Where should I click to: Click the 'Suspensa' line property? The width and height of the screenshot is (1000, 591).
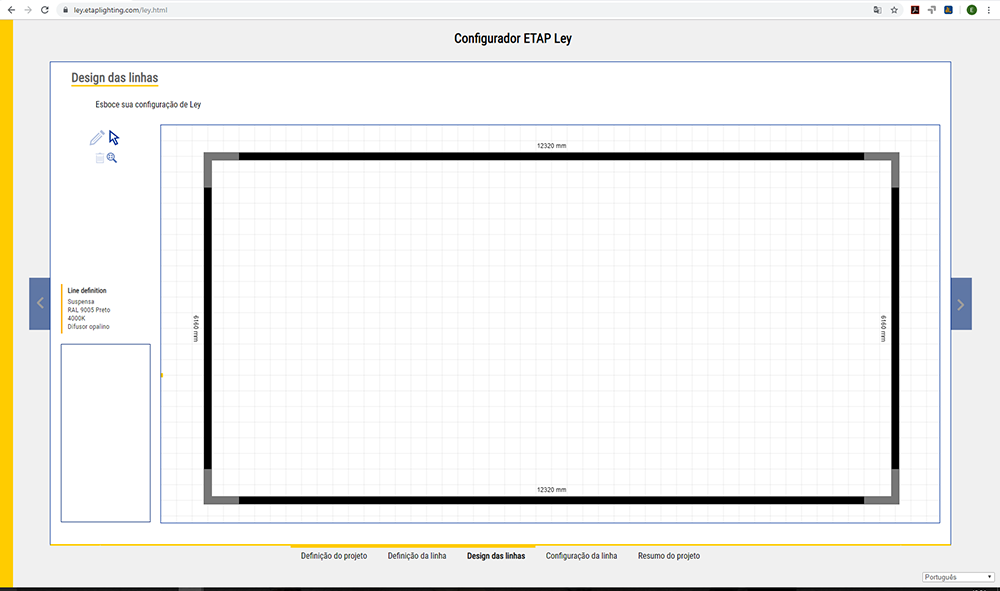[81, 302]
